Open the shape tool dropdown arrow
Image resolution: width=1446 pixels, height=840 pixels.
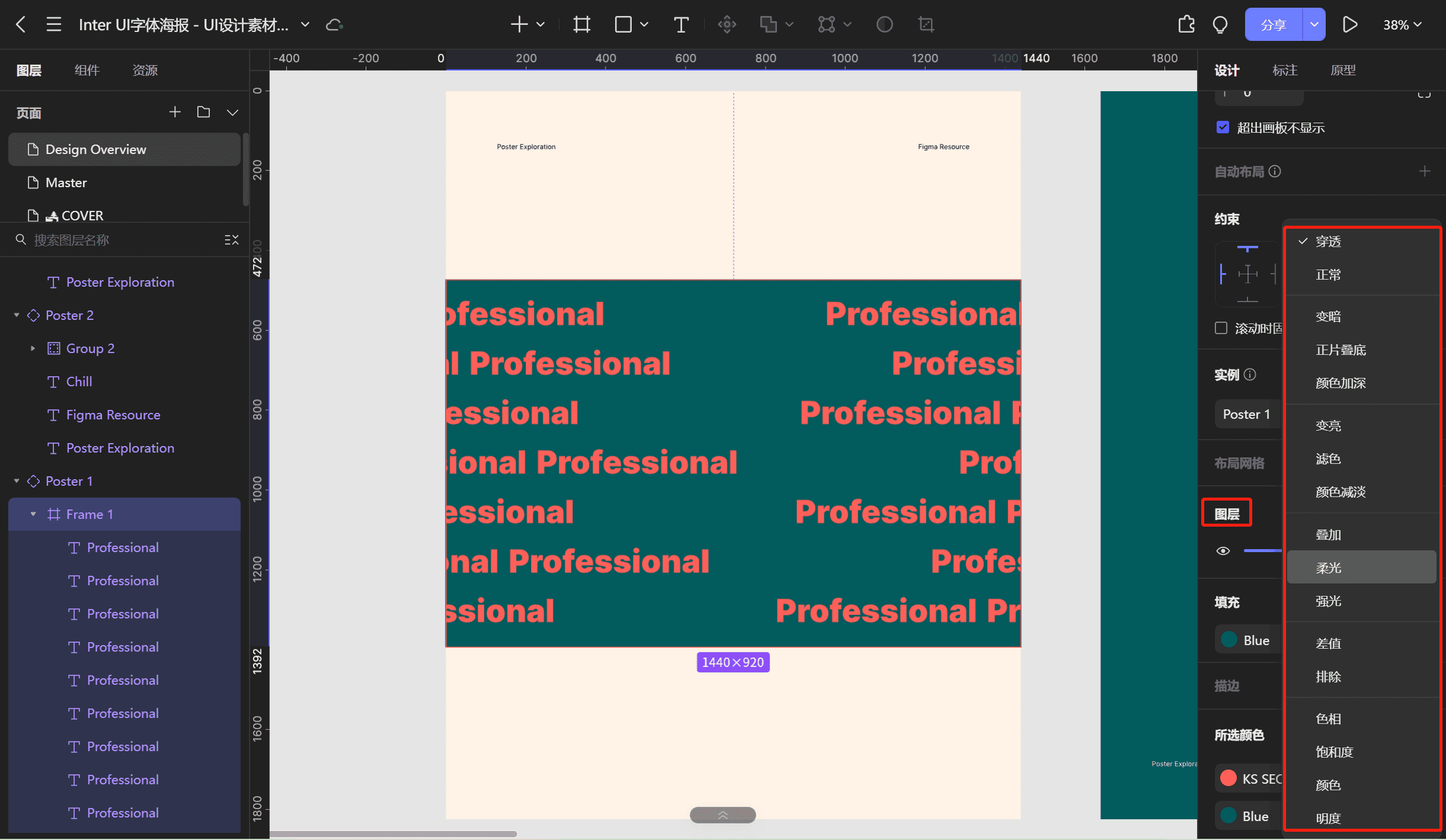[x=644, y=25]
